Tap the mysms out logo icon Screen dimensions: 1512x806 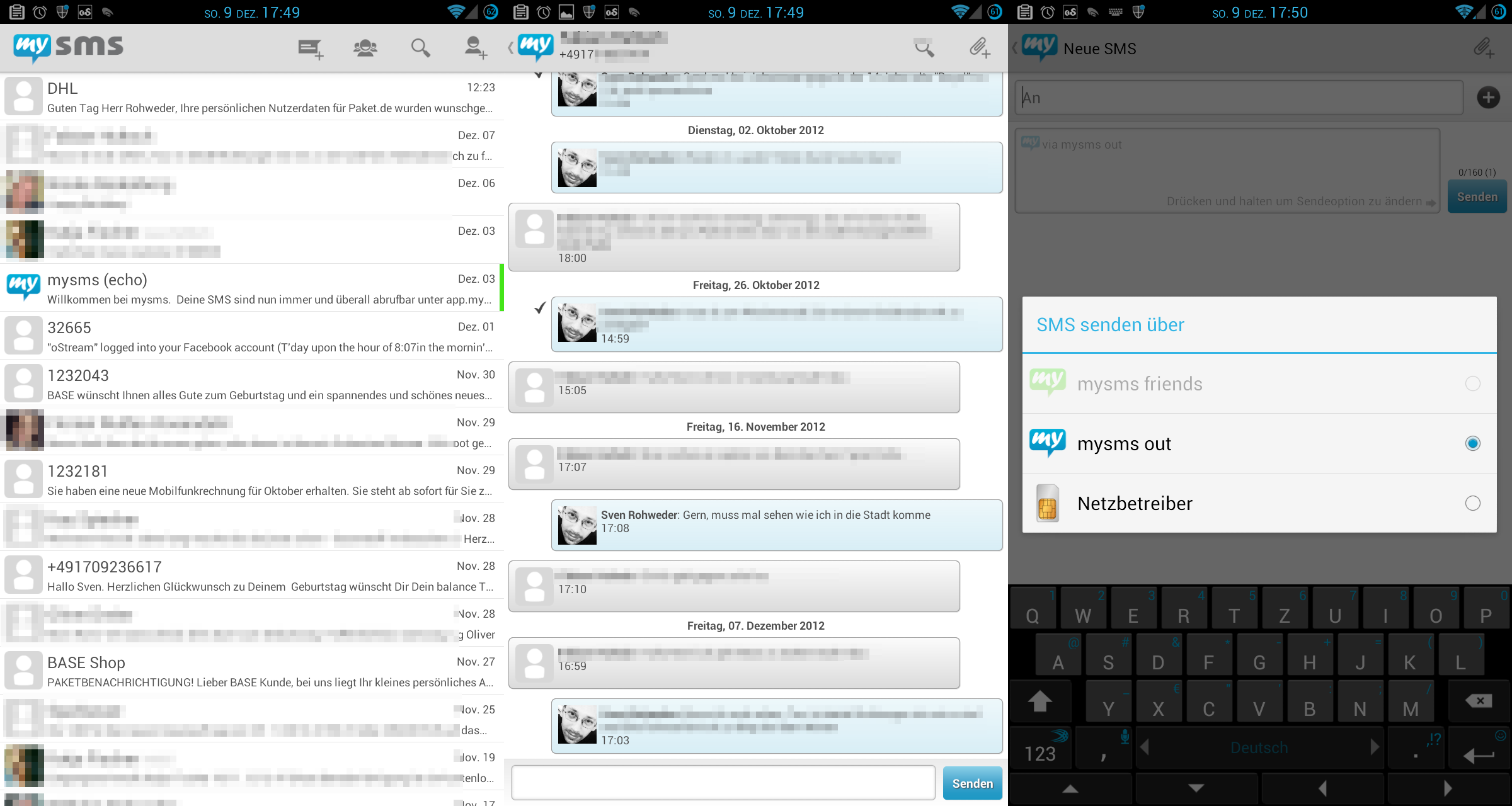click(x=1047, y=443)
